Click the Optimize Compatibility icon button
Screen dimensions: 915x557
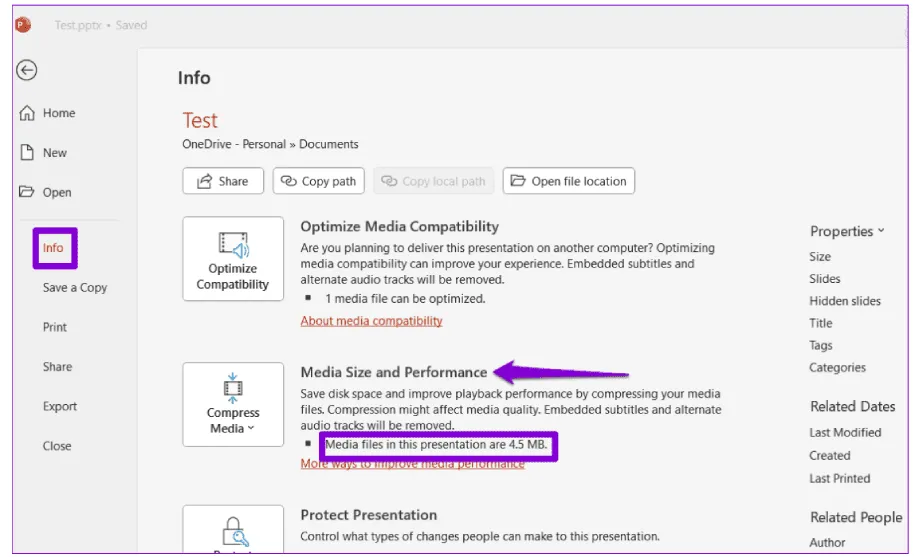coord(232,259)
